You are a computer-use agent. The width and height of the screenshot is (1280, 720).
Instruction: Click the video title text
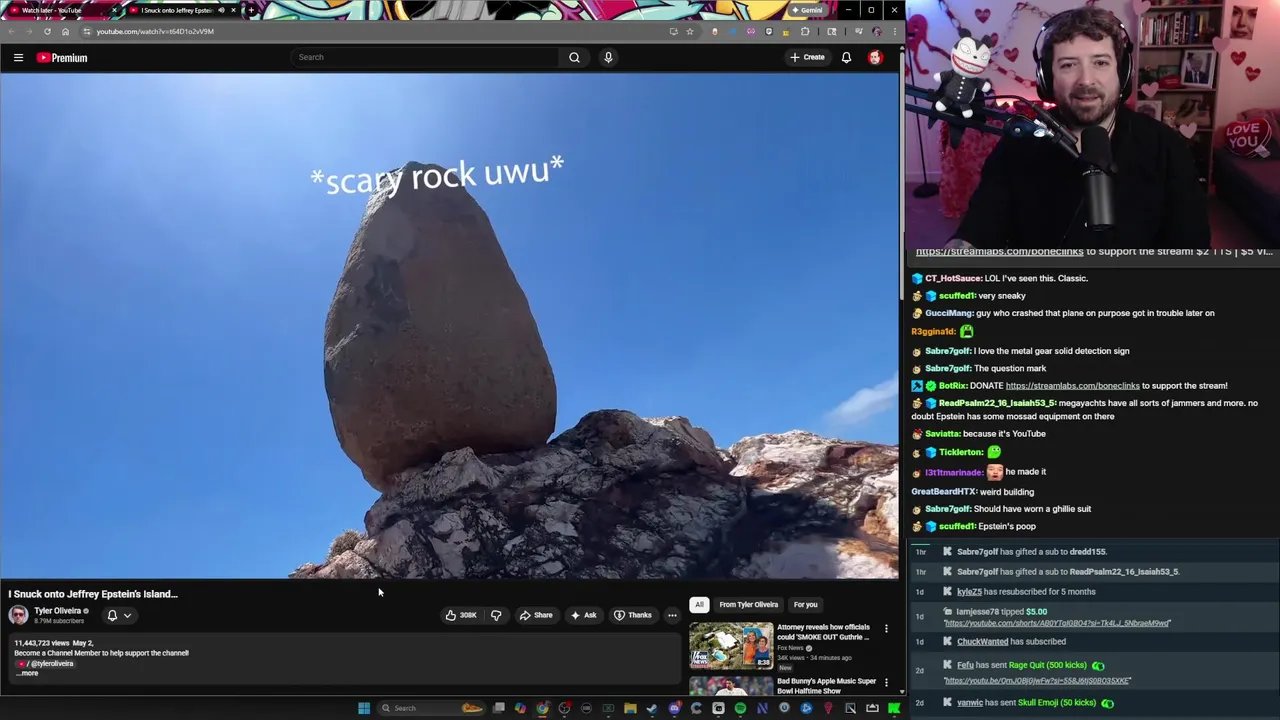[x=93, y=594]
